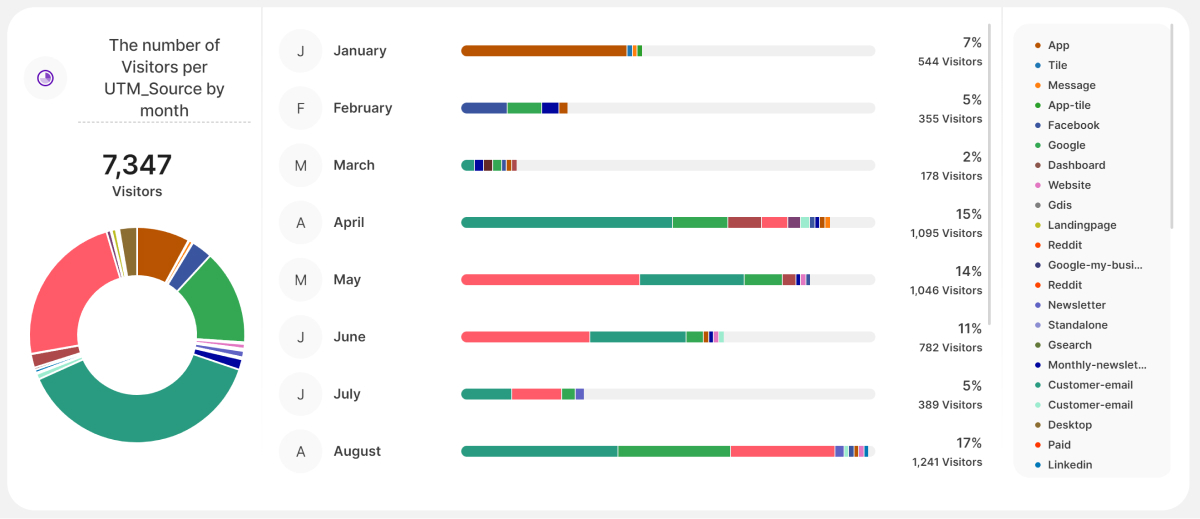Click the March 'M' month avatar
This screenshot has width=1200, height=519.
point(301,165)
